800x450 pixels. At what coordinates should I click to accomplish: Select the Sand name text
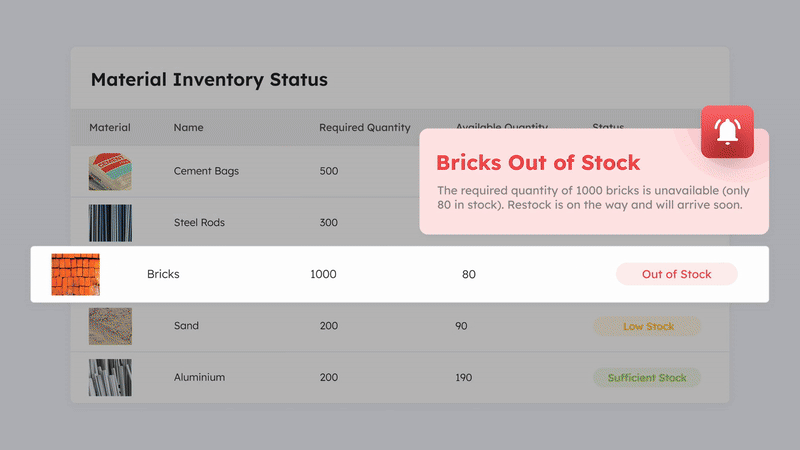(186, 326)
